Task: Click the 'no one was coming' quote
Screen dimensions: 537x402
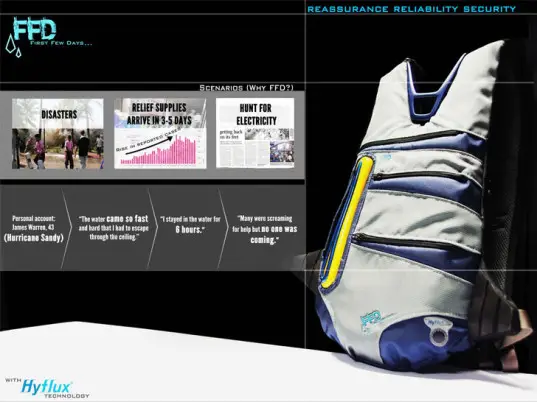Action: 264,229
